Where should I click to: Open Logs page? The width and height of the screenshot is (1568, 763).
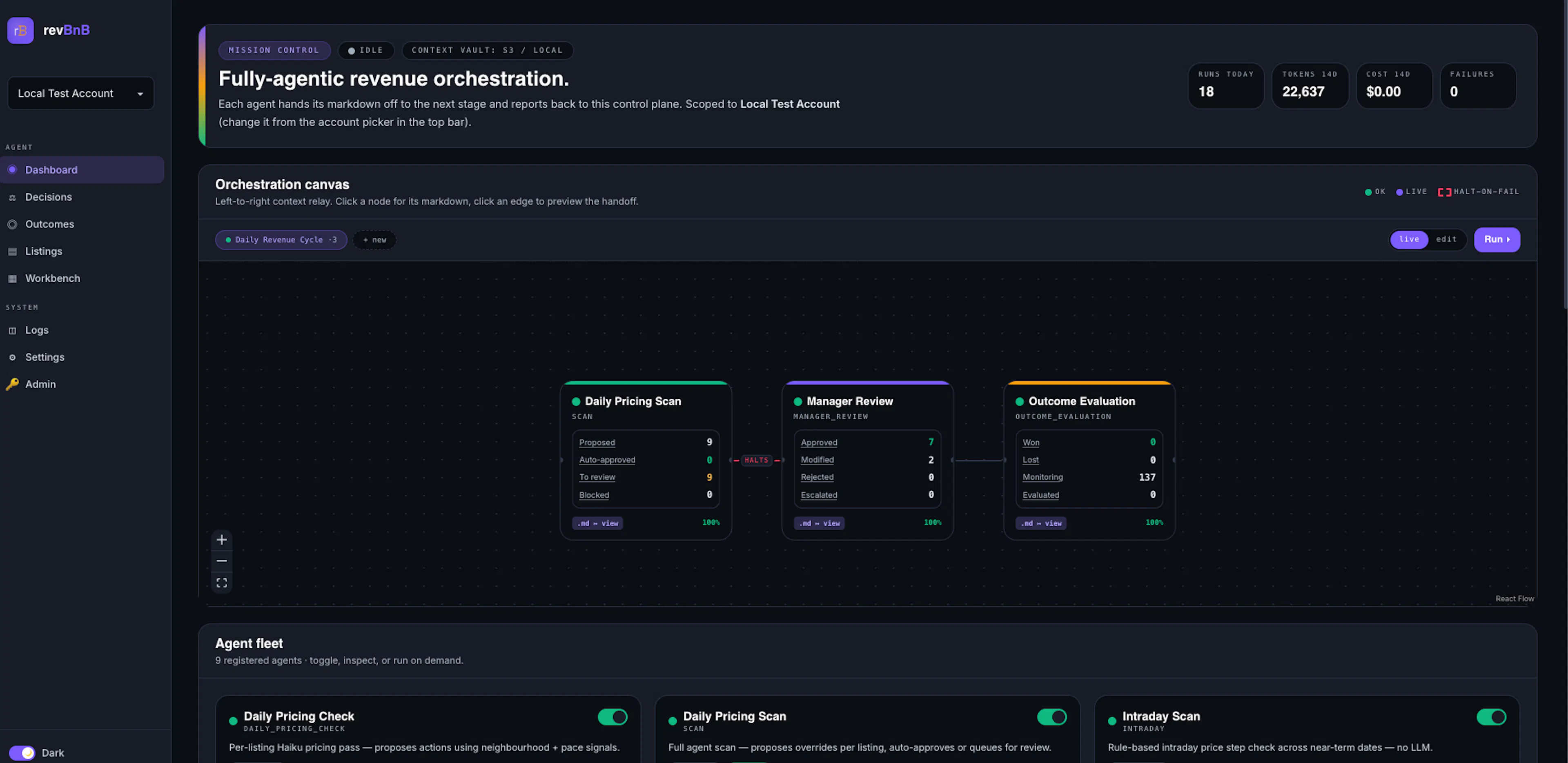(x=82, y=330)
